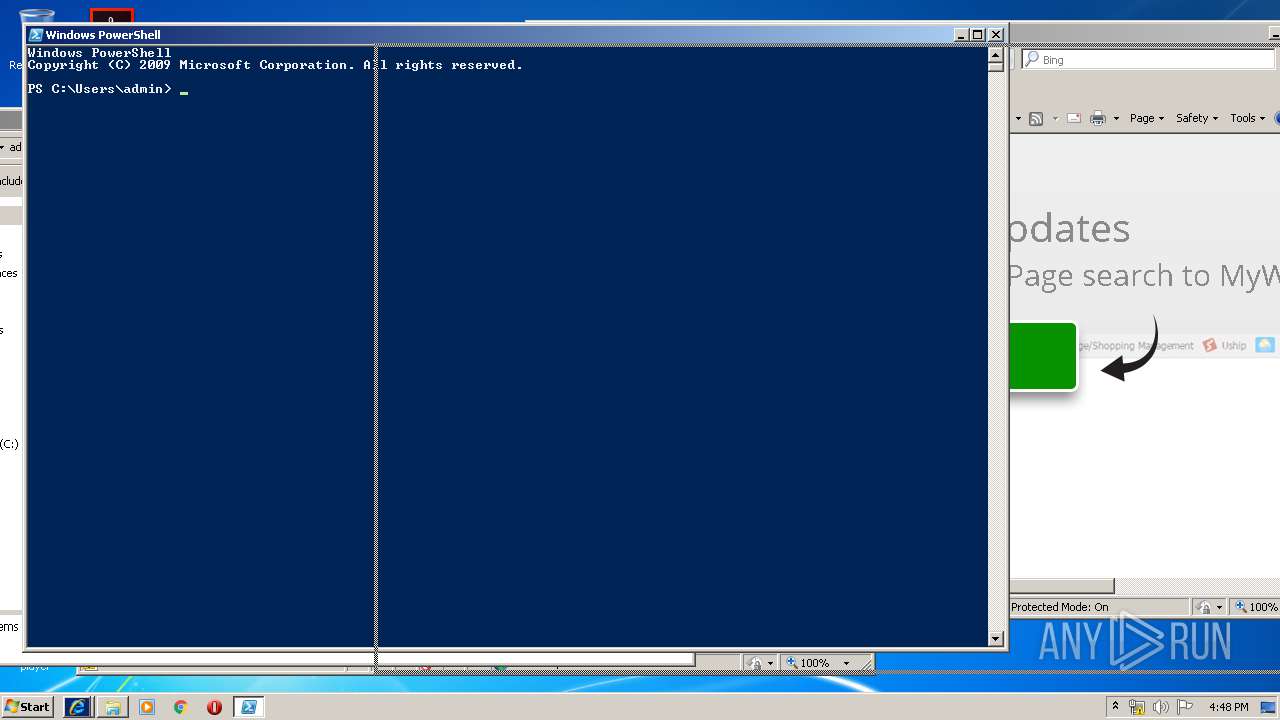Open Windows Media Player taskbar icon
1280x720 pixels.
pos(147,707)
